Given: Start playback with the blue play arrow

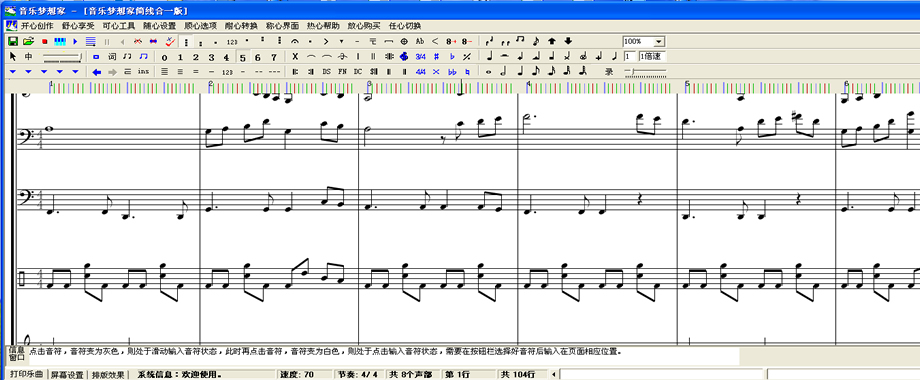Looking at the screenshot, I should tap(75, 42).
